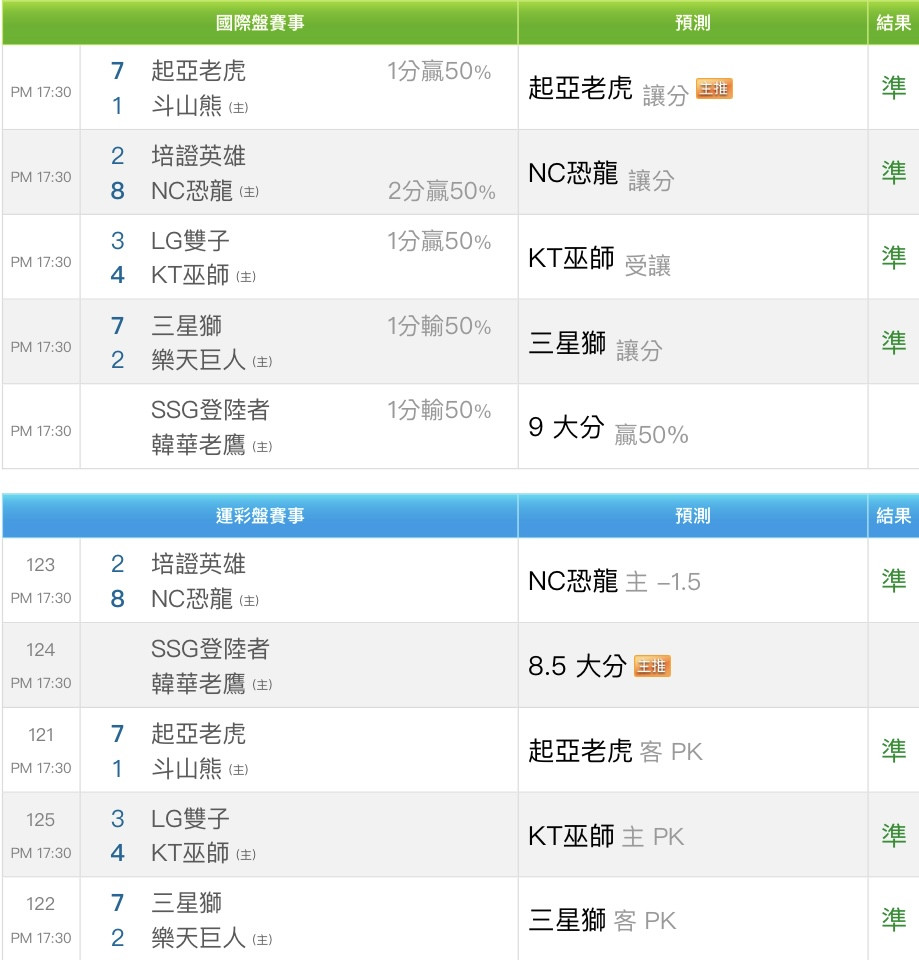Open SSG登陸者 team in the 國際盤 table

(x=210, y=410)
